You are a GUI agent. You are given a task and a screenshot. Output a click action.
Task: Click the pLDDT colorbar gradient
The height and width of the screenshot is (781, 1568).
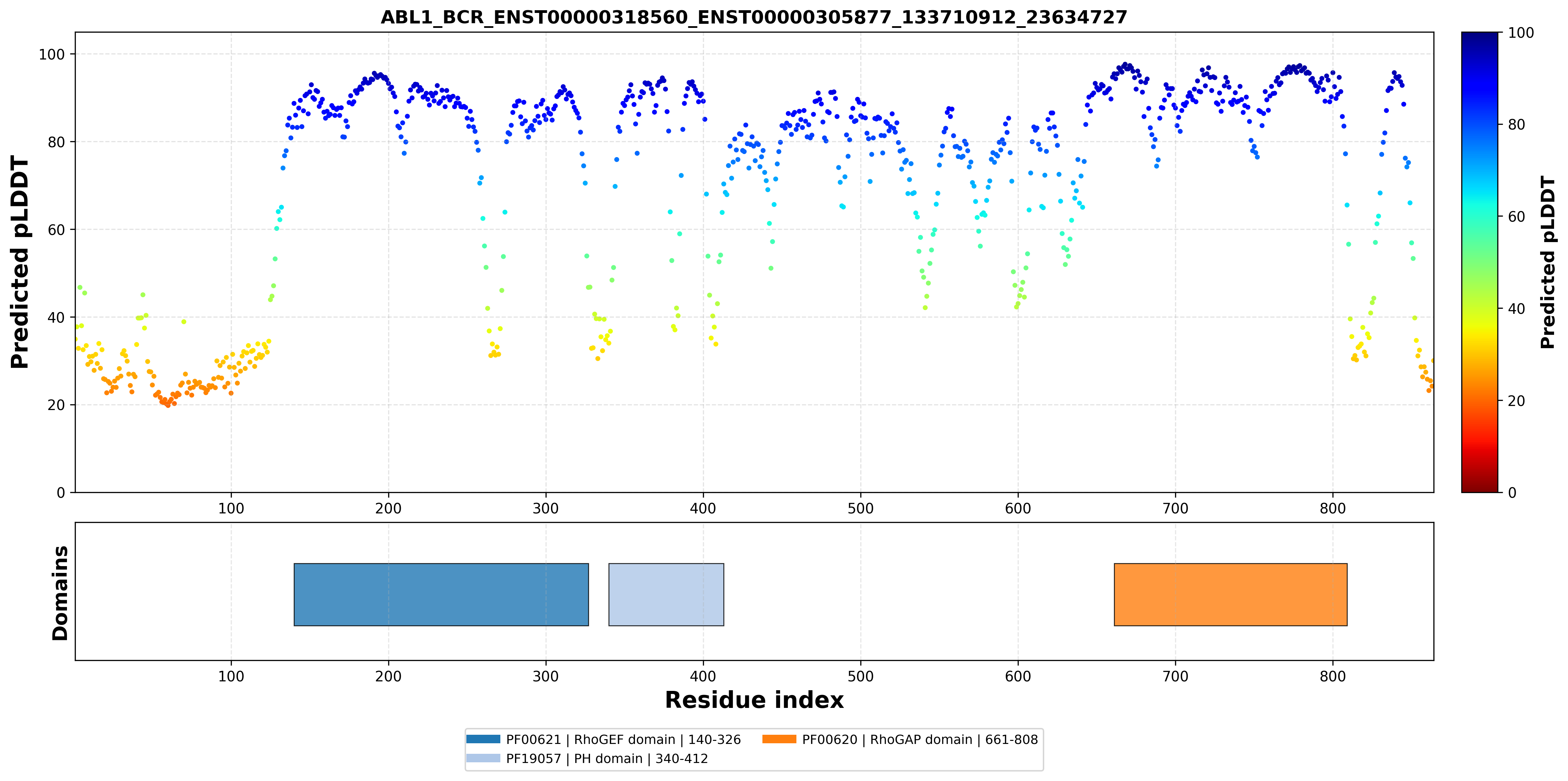(1479, 262)
